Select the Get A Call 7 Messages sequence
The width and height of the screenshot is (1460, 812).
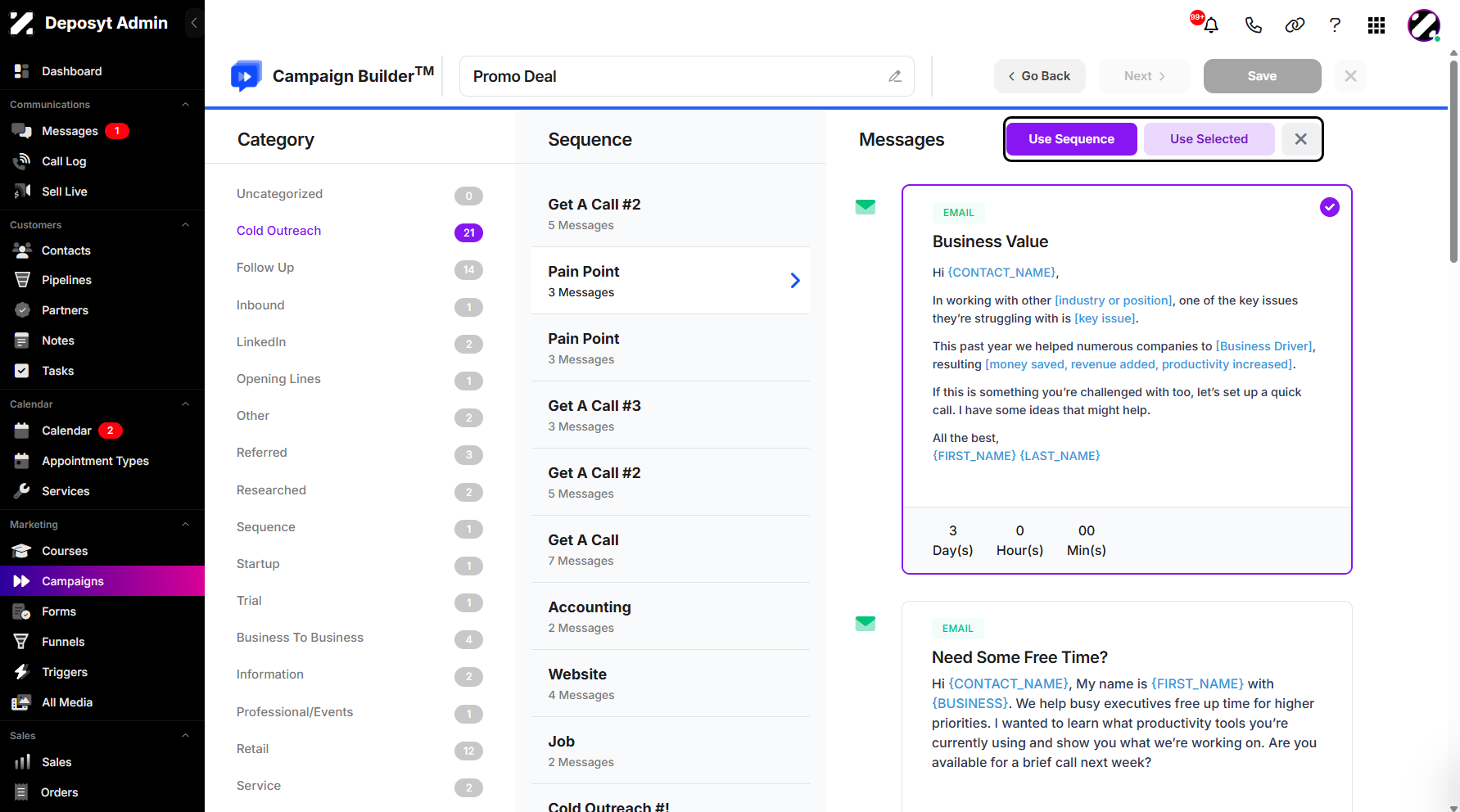[671, 549]
